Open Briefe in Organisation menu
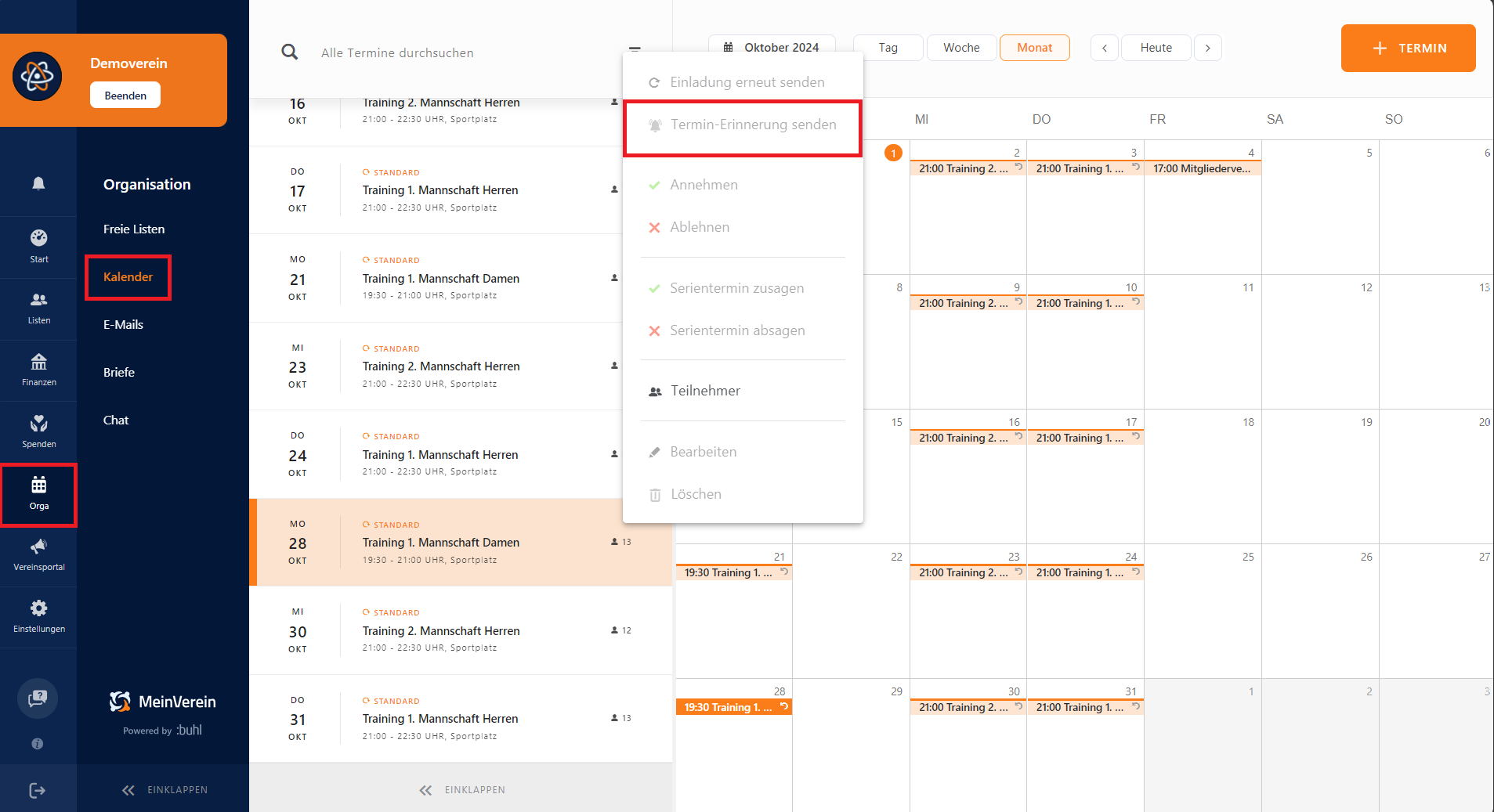This screenshot has height=812, width=1494. [119, 373]
